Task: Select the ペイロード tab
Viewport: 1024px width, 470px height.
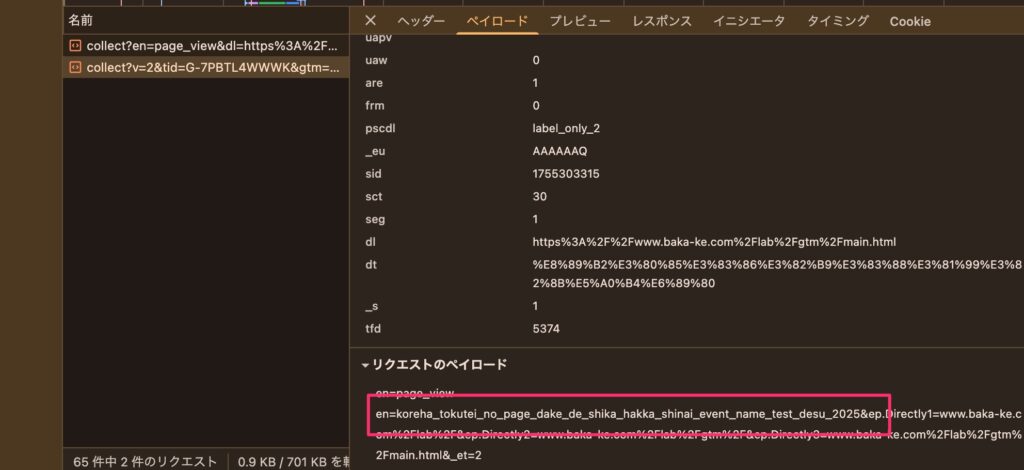Action: [x=497, y=21]
